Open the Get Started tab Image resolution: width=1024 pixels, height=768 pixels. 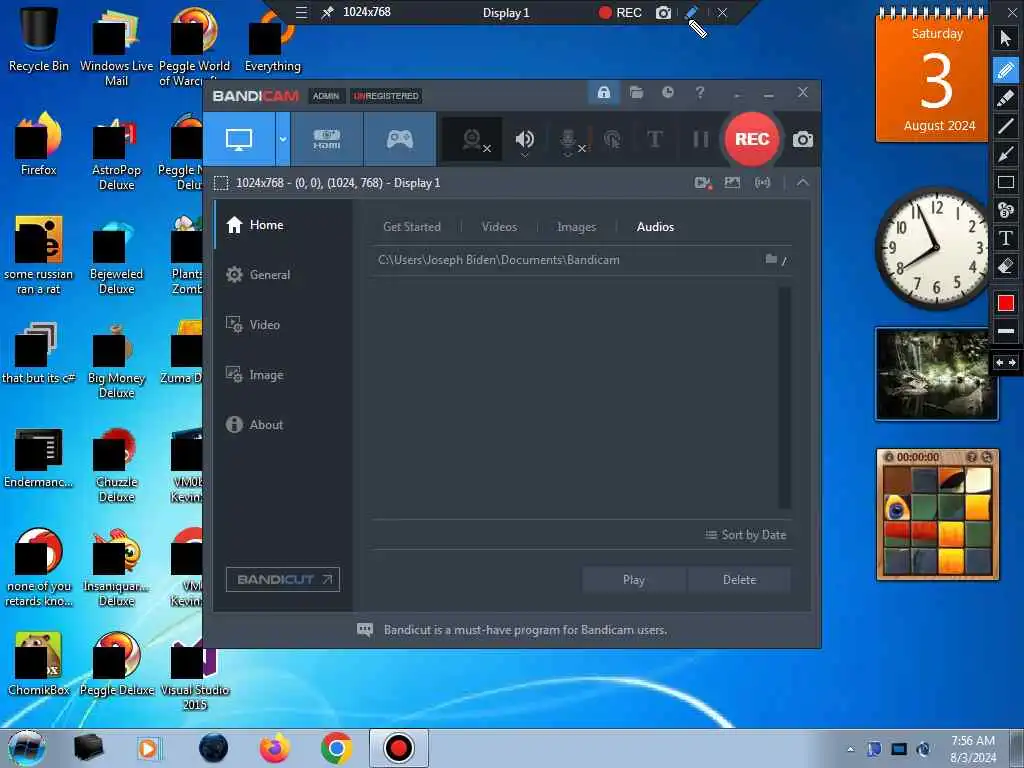click(x=412, y=227)
